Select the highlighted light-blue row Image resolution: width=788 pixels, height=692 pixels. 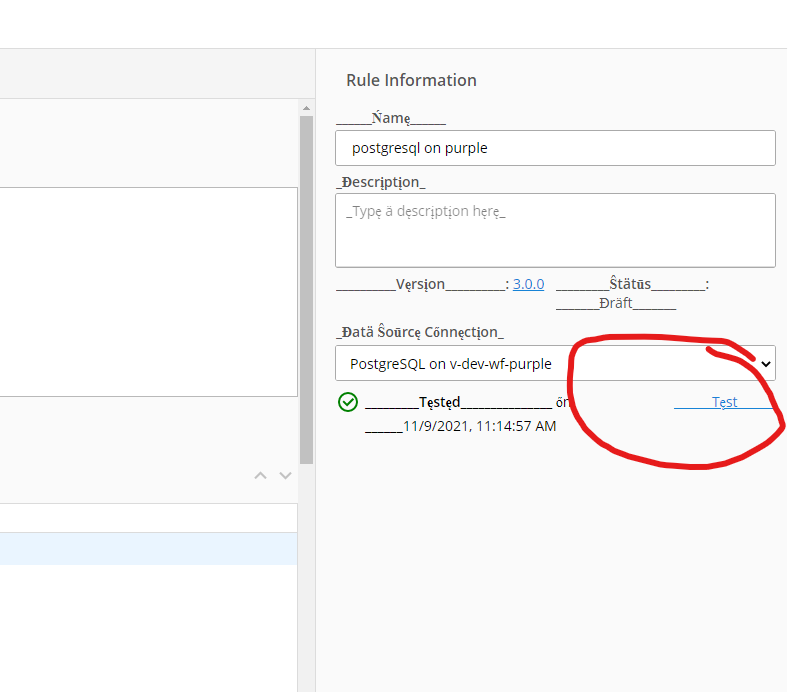click(148, 549)
